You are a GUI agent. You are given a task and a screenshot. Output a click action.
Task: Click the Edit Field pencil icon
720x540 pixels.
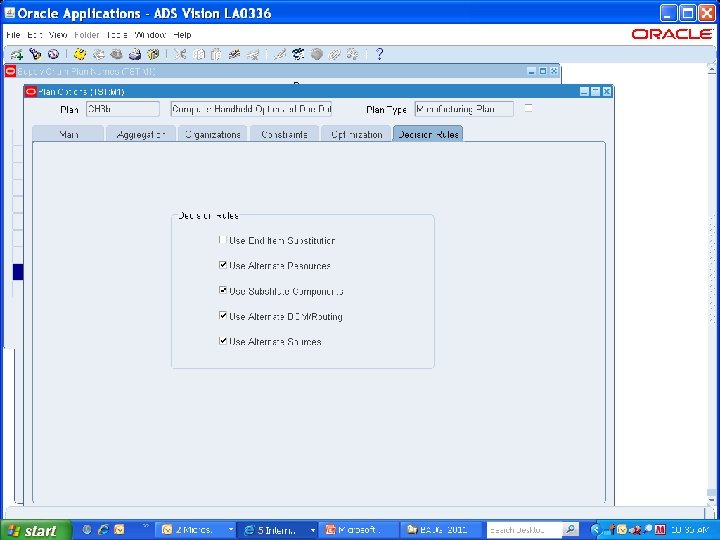point(280,54)
